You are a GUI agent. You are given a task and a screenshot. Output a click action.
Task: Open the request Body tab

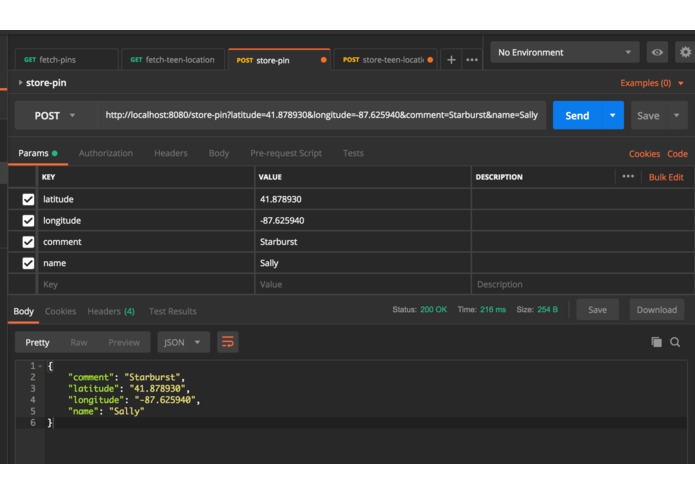(x=219, y=153)
